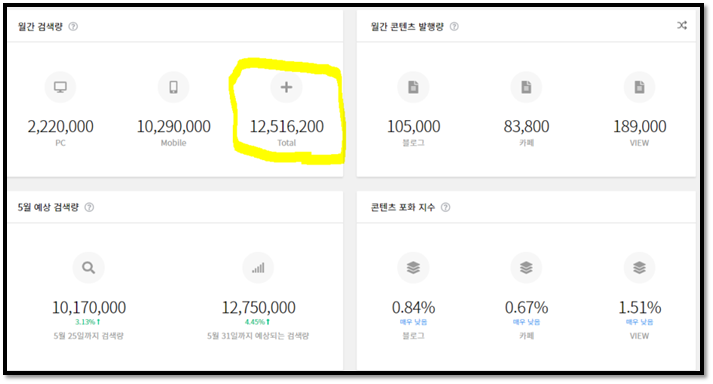Click the 월간 검색량 heading
The width and height of the screenshot is (713, 384).
click(40, 26)
